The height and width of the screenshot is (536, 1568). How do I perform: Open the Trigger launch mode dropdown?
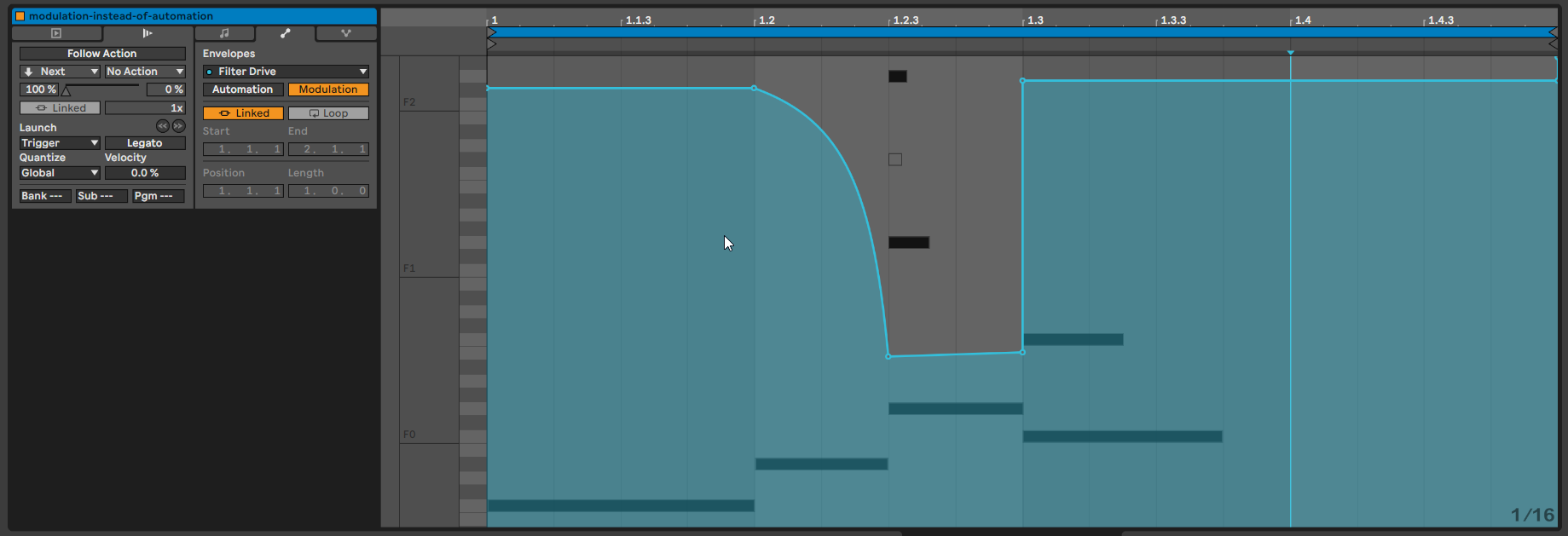[60, 143]
